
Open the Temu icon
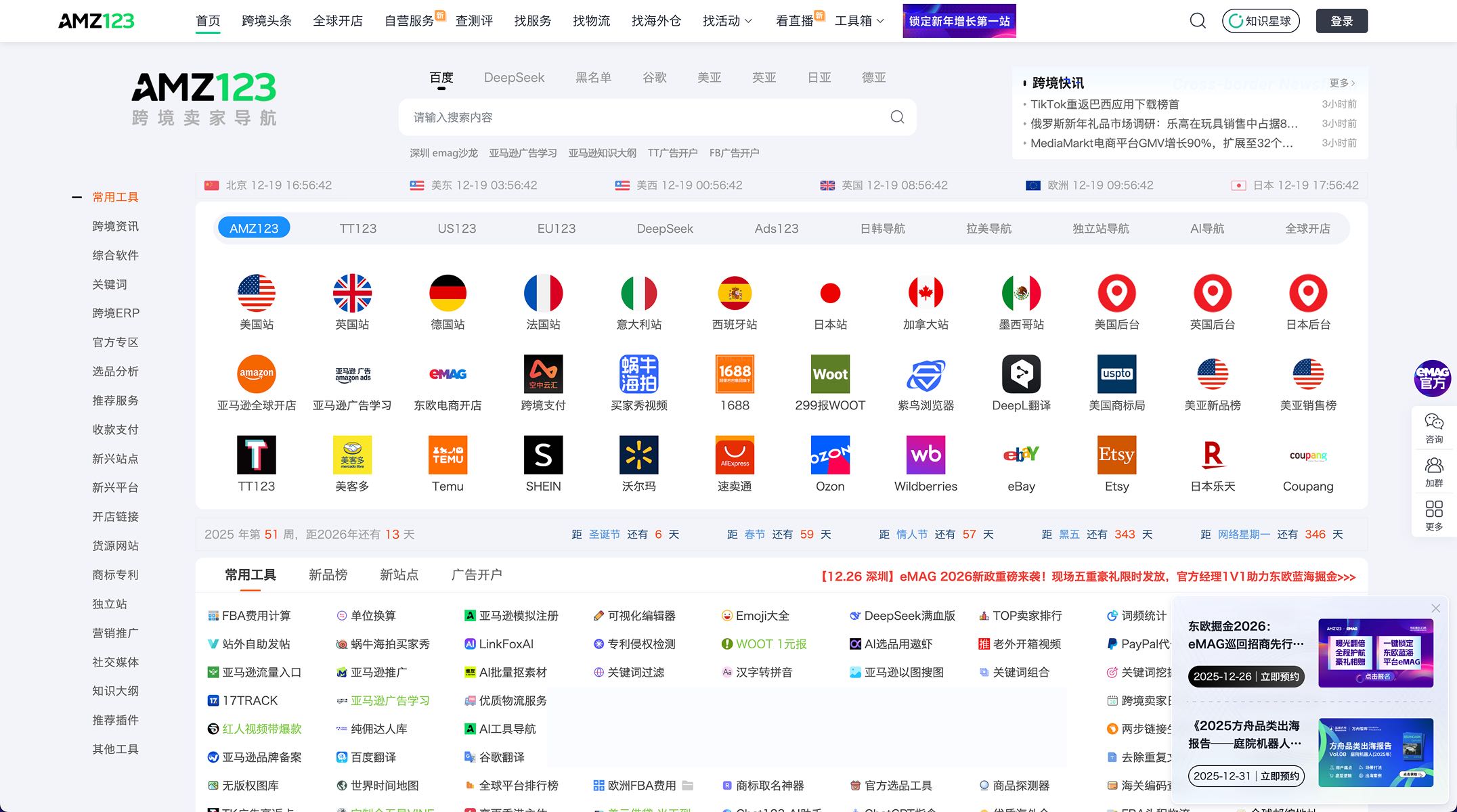[x=448, y=455]
